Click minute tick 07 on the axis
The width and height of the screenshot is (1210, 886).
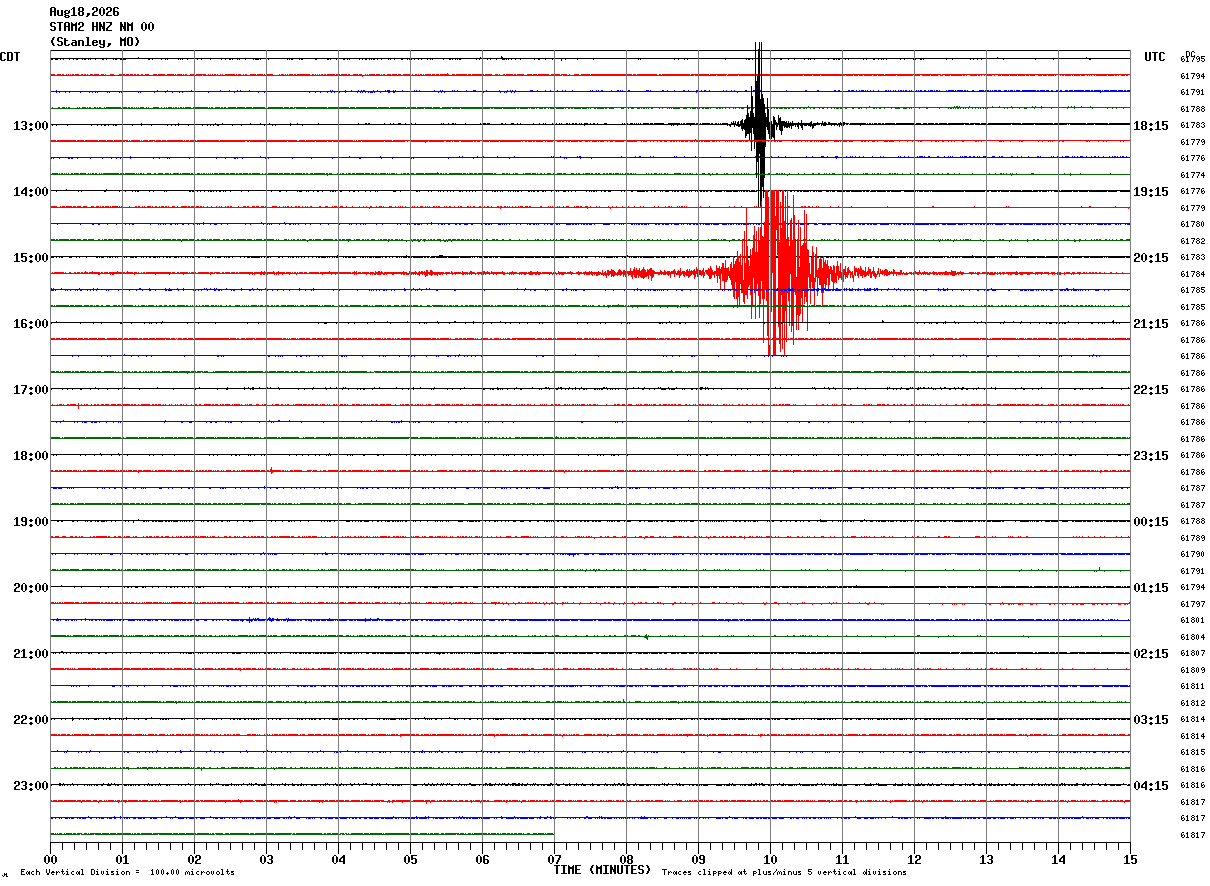pyautogui.click(x=554, y=859)
